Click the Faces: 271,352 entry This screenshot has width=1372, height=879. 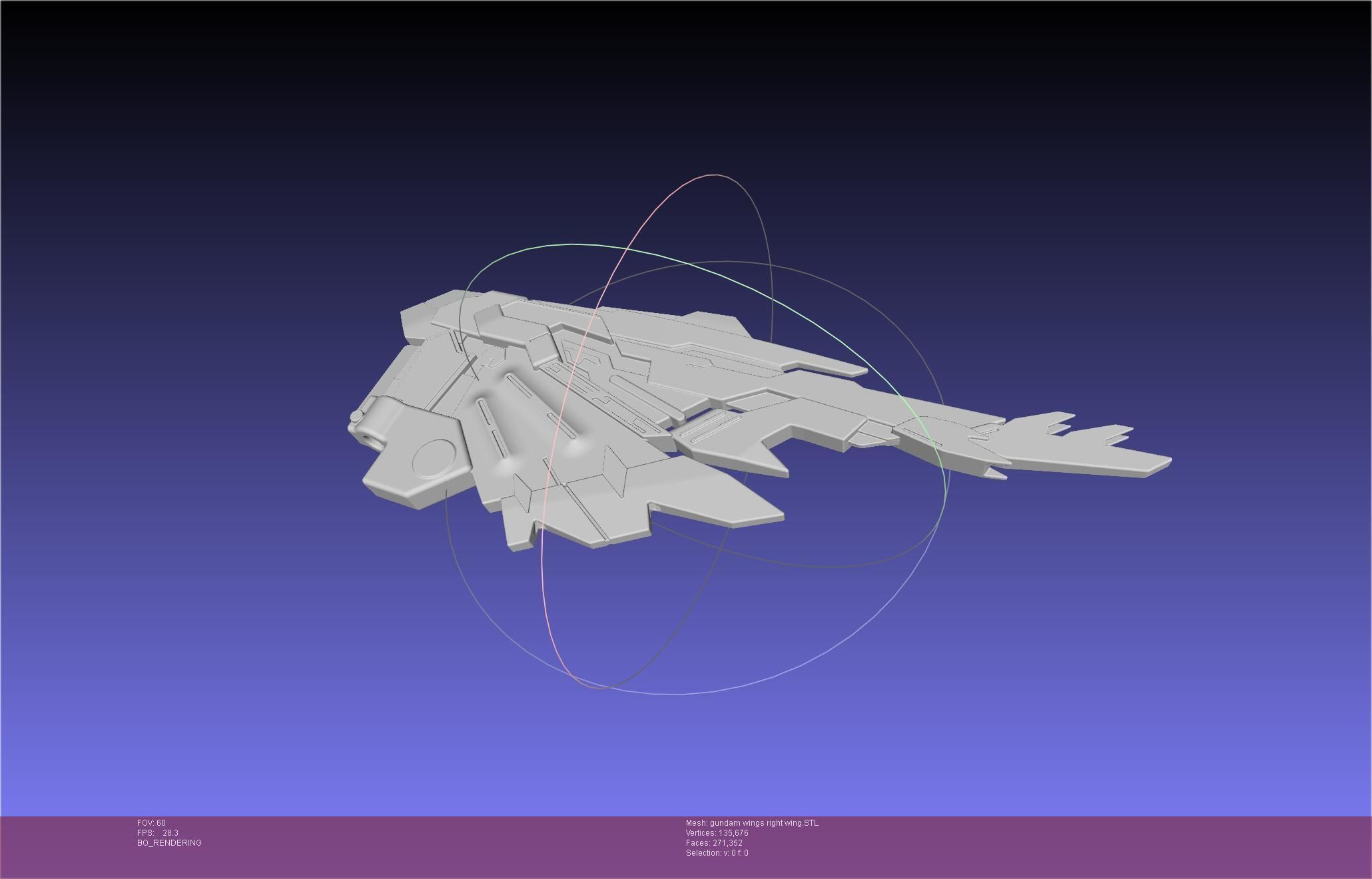point(714,843)
